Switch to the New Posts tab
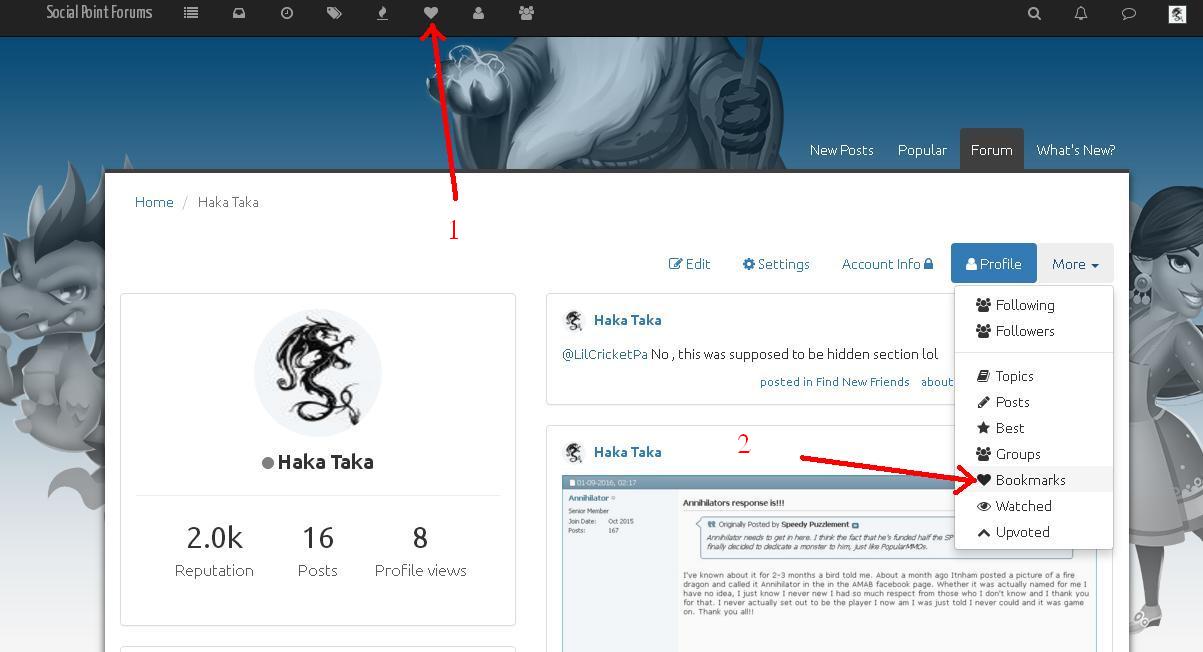This screenshot has width=1203, height=652. (x=842, y=150)
